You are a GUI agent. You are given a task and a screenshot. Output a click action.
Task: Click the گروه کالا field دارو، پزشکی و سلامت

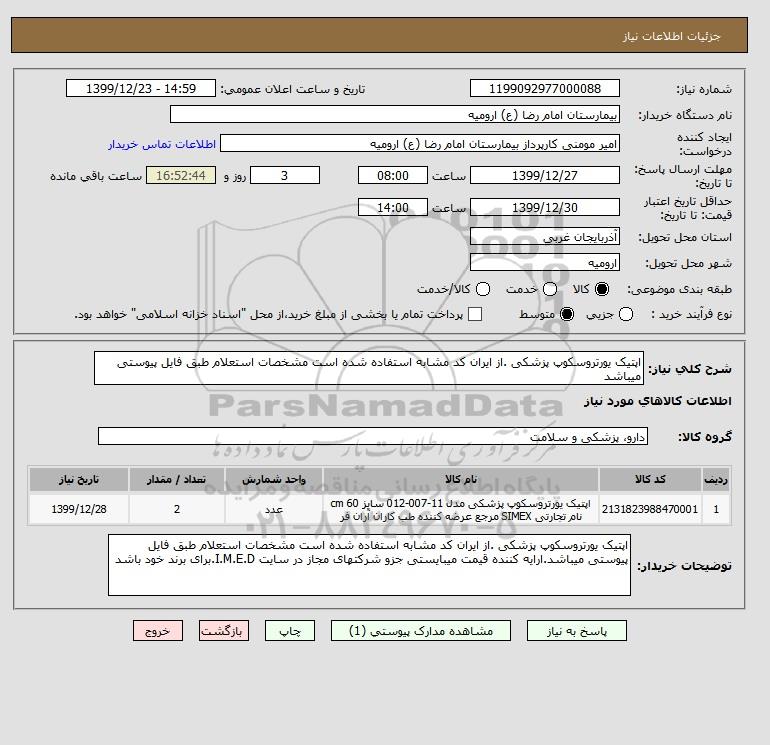[373, 436]
